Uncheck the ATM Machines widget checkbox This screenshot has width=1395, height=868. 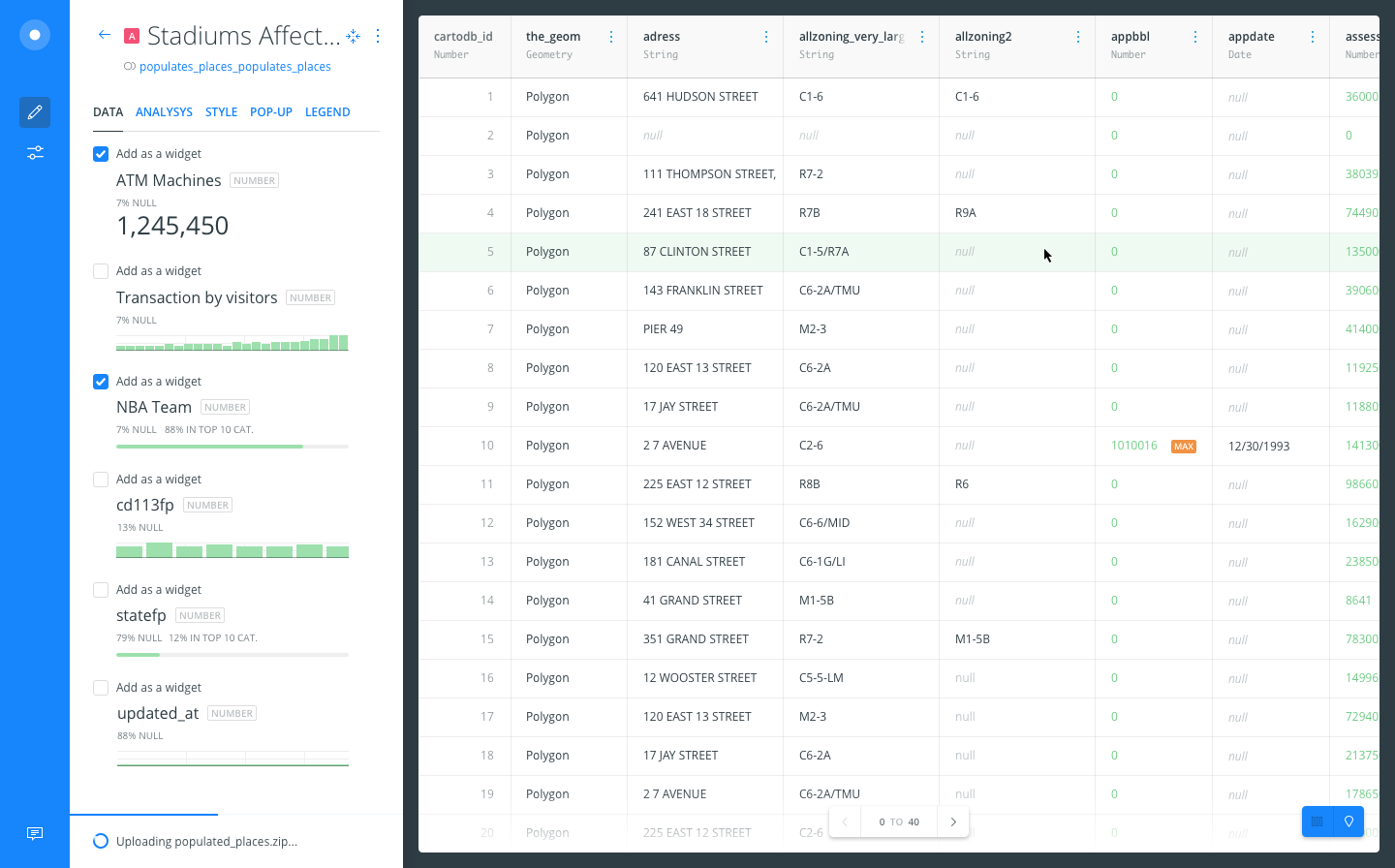[101, 154]
